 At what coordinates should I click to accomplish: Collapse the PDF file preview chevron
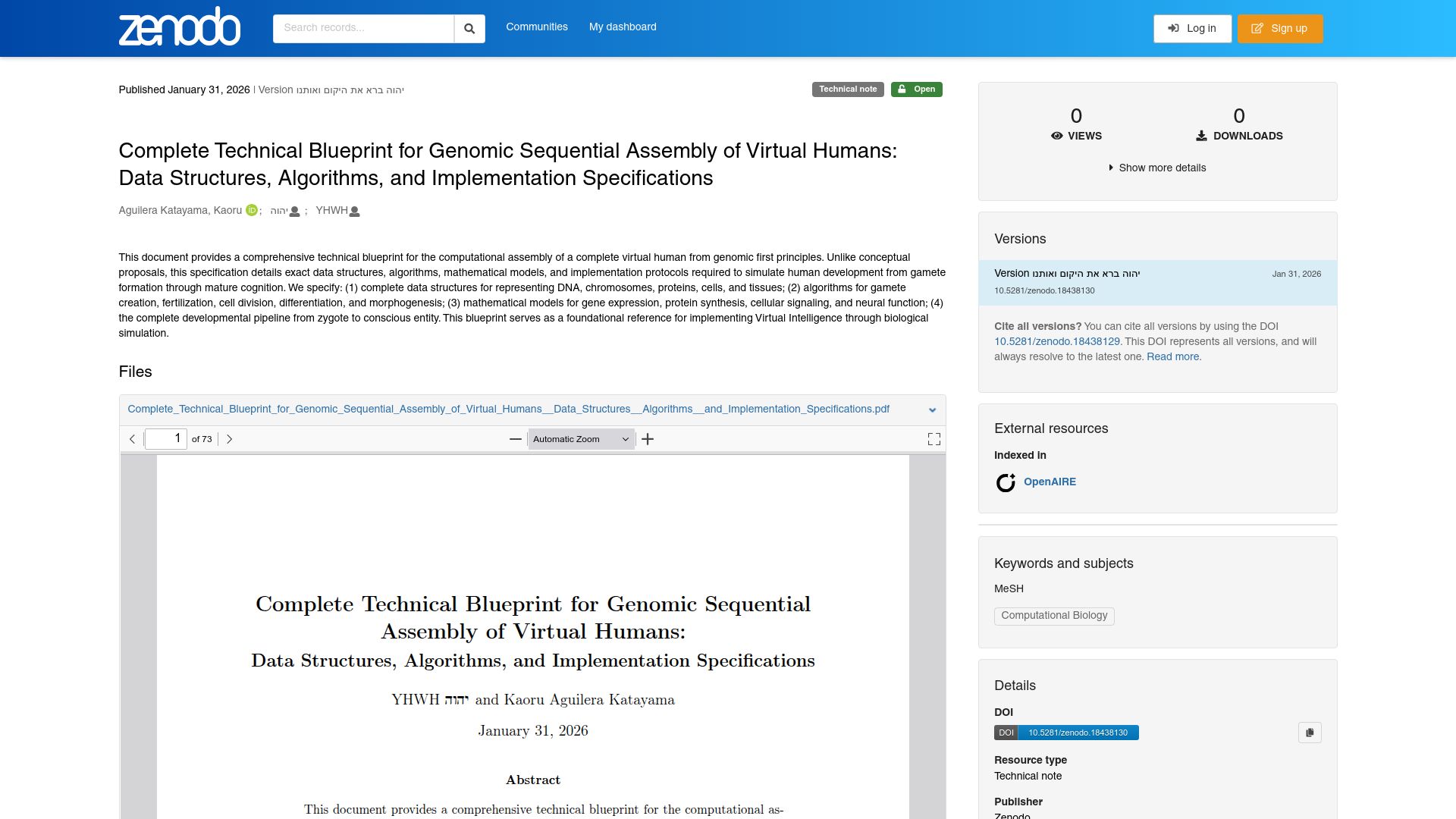coord(932,410)
